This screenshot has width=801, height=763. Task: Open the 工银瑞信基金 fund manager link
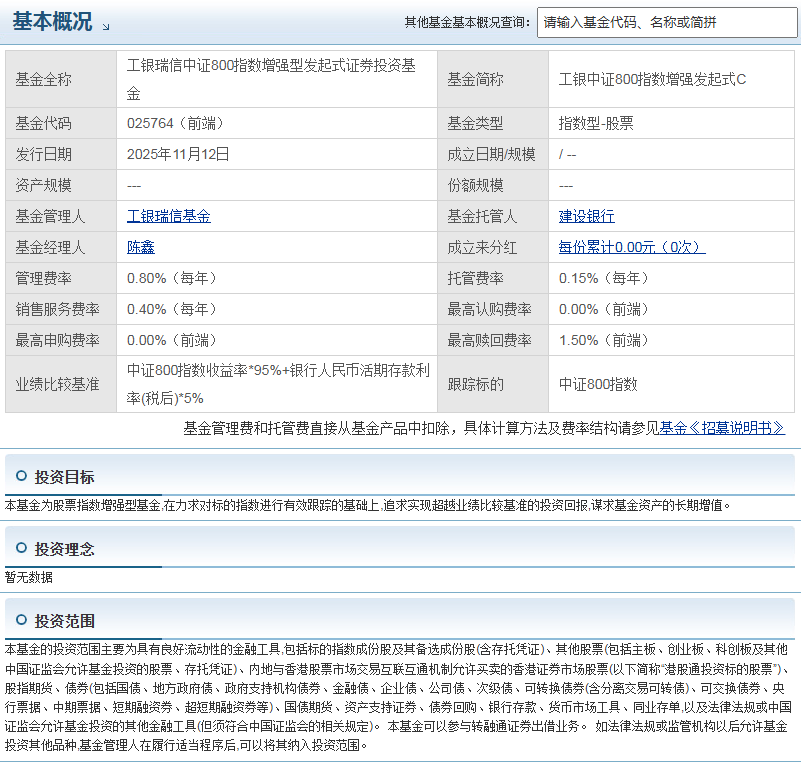(x=169, y=216)
